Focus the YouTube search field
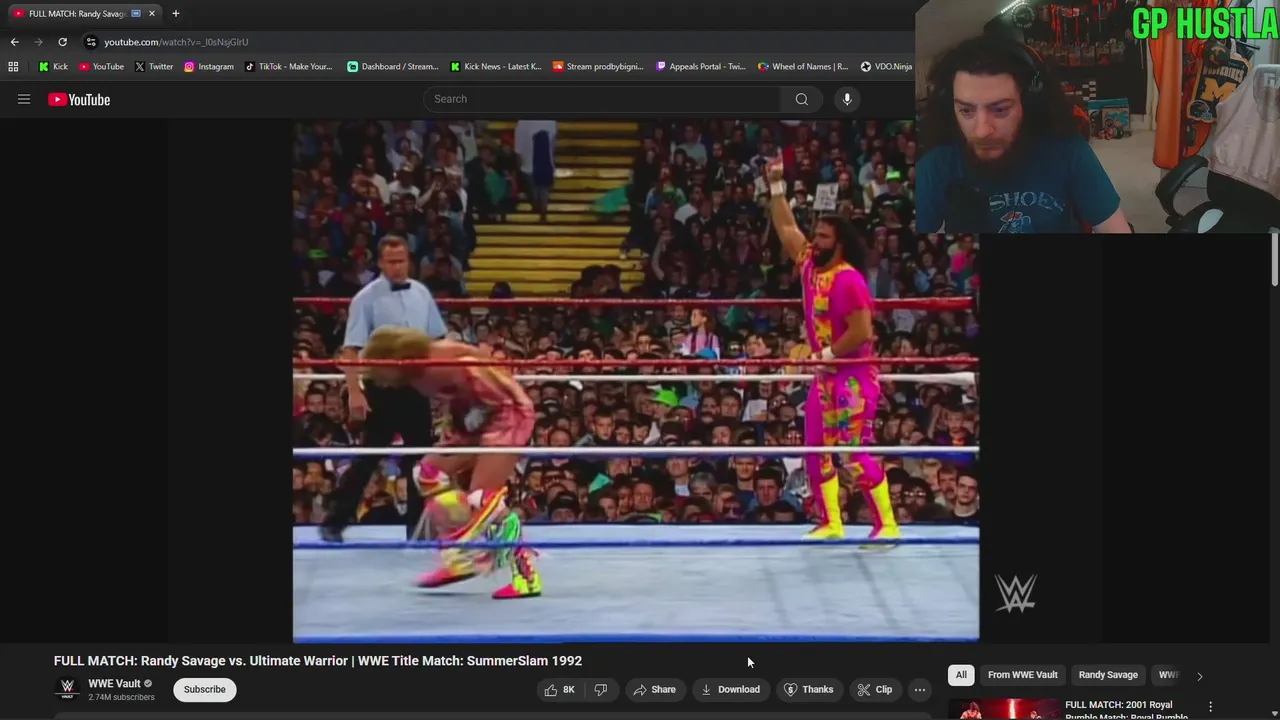The width and height of the screenshot is (1280, 720). [602, 99]
